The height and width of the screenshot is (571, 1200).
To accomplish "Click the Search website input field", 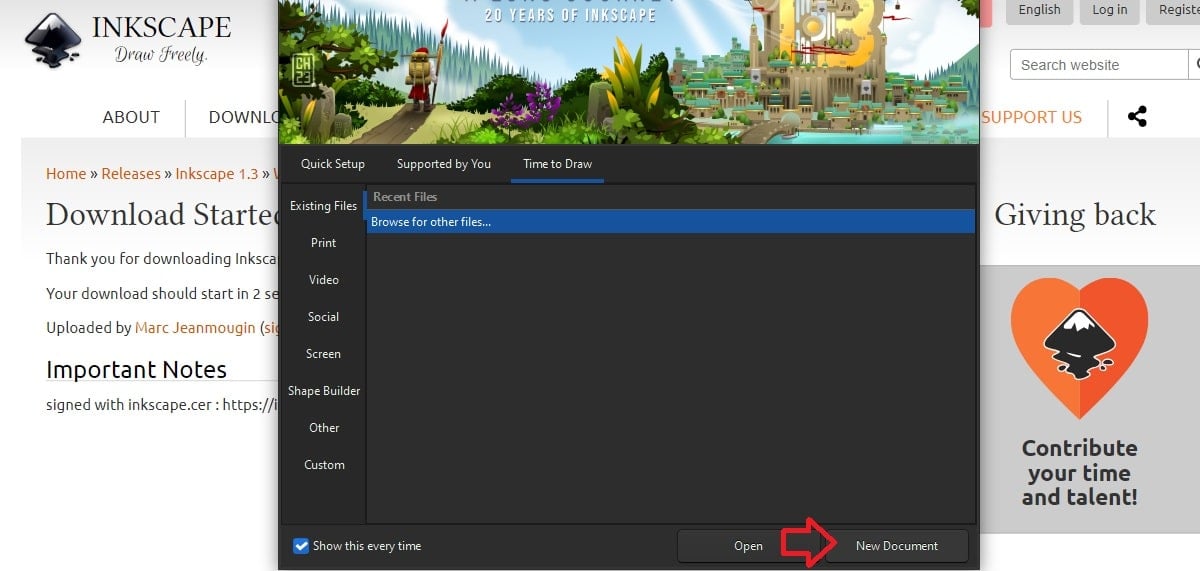I will (1097, 65).
